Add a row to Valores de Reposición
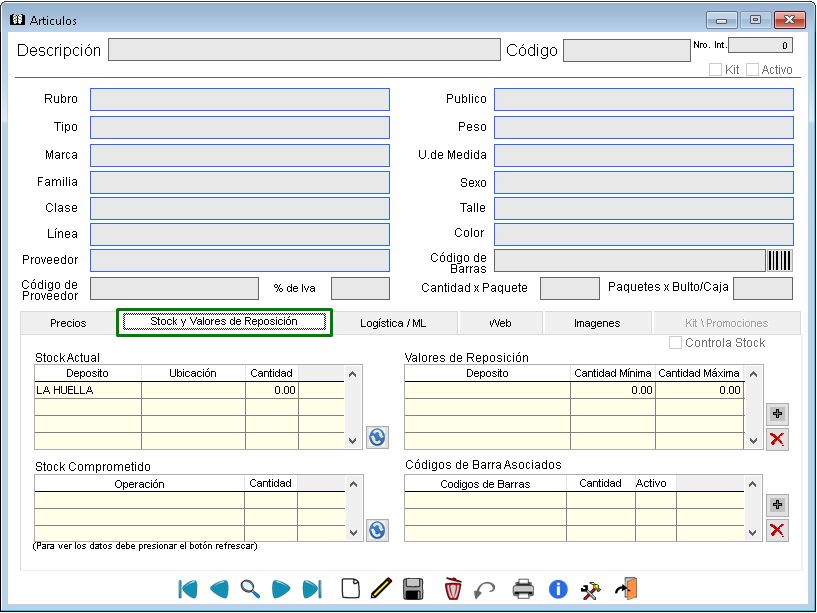The width and height of the screenshot is (817, 613). [x=777, y=413]
